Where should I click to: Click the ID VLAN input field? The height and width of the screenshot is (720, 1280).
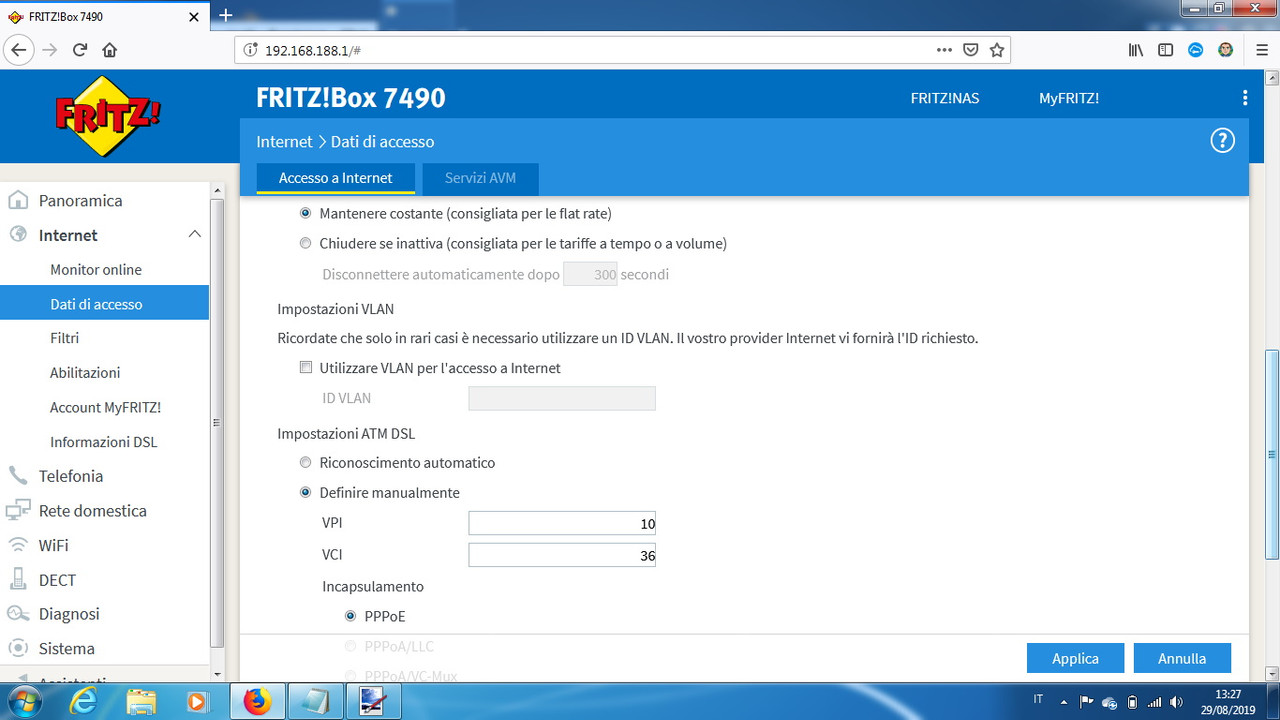[x=562, y=398]
